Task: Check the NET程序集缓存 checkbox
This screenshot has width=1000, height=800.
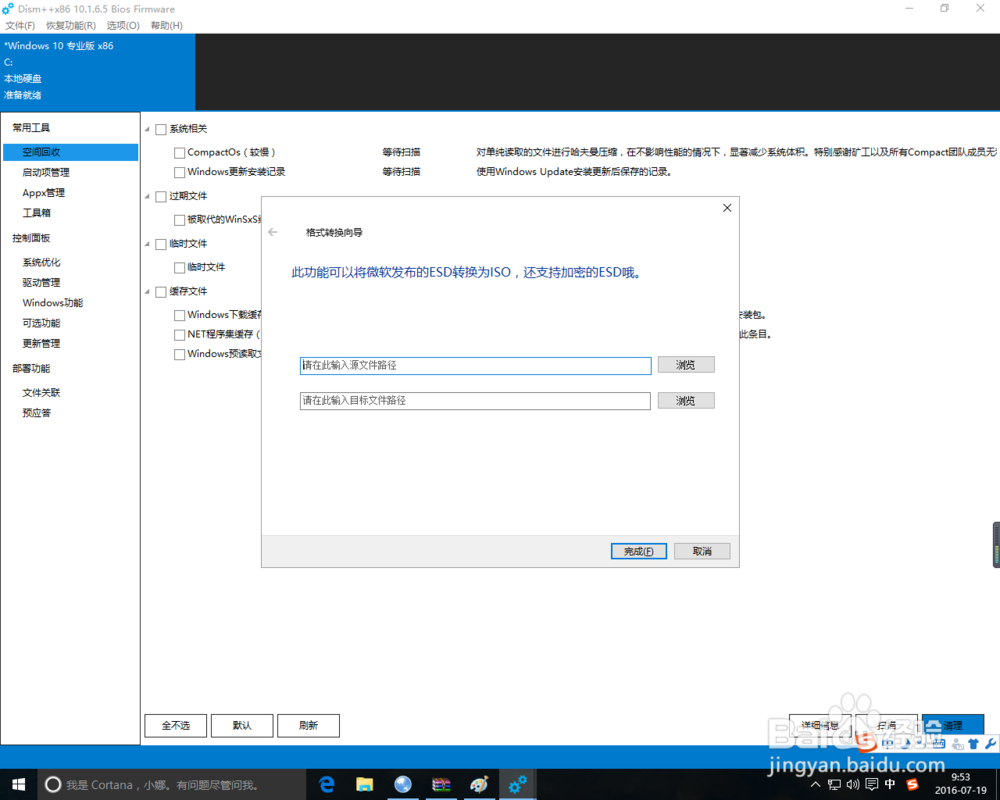Action: pyautogui.click(x=179, y=334)
